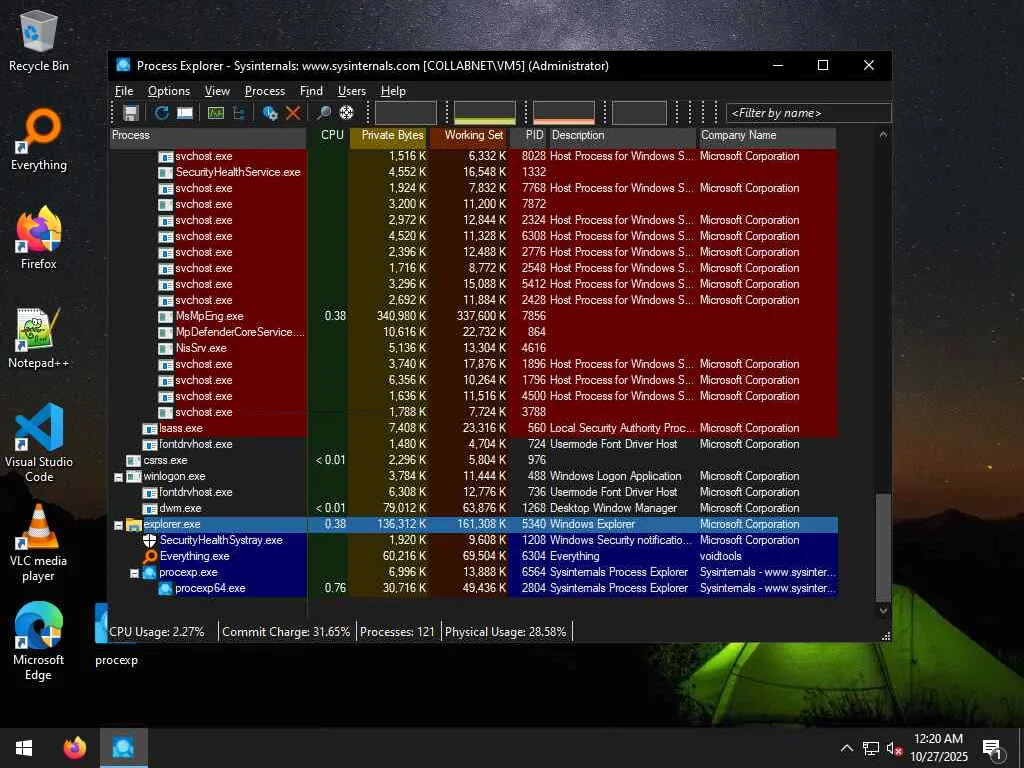
Task: Sort by the Process column header
Action: tap(208, 136)
